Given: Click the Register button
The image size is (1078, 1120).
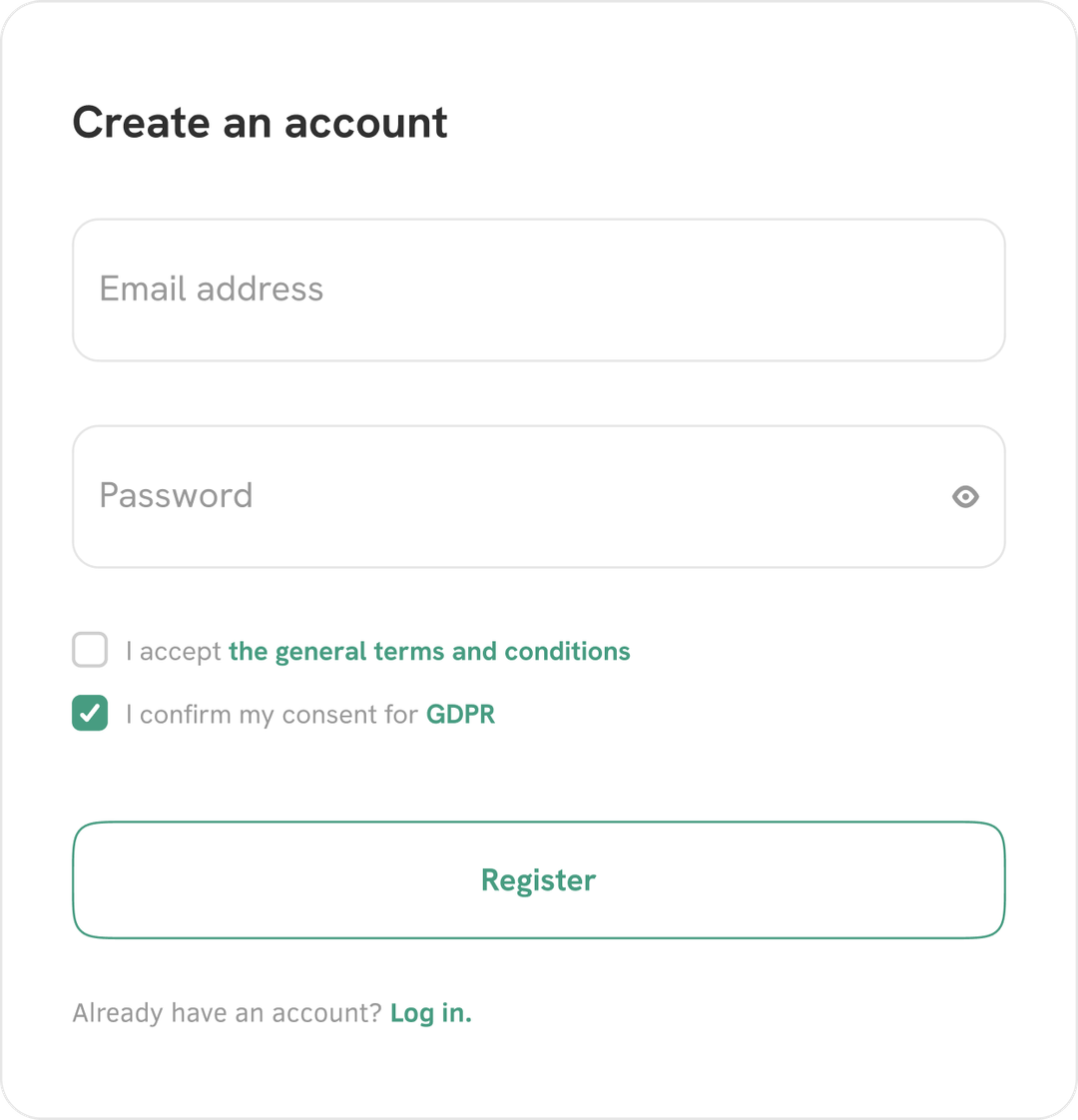Looking at the screenshot, I should (539, 880).
